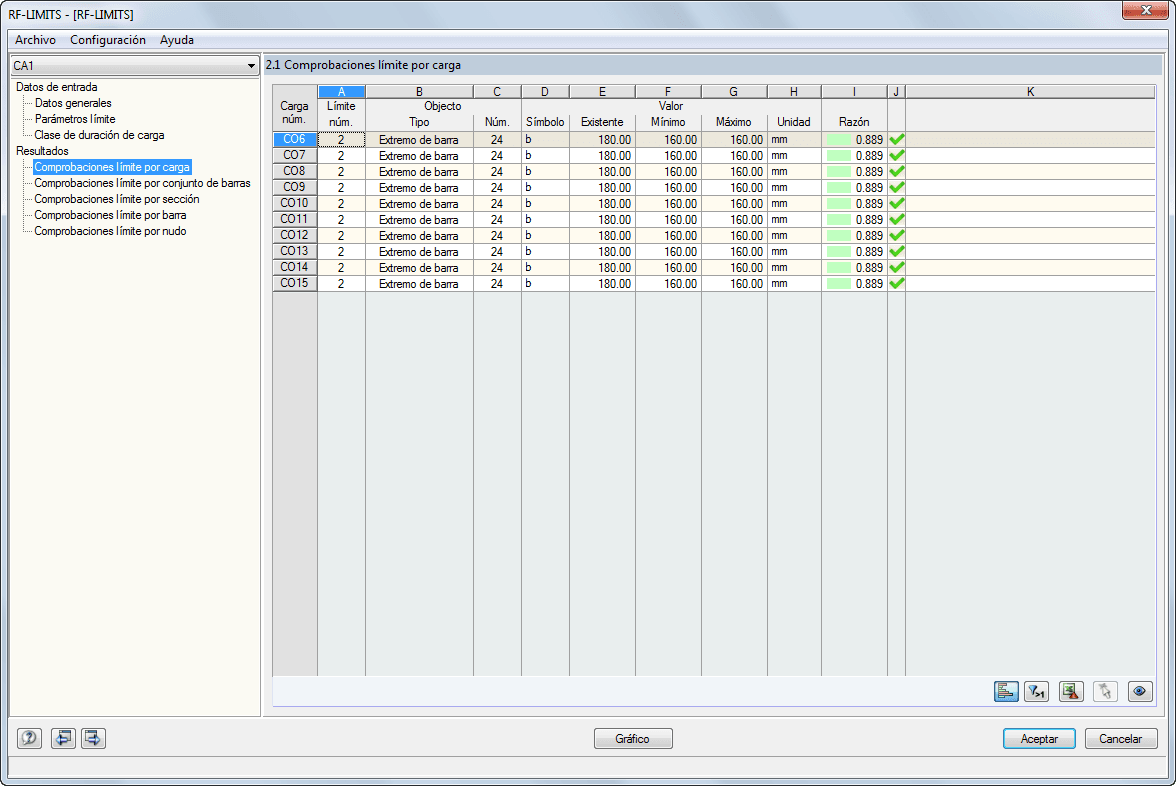
Task: Select Clase de duración de carga
Action: pos(99,135)
